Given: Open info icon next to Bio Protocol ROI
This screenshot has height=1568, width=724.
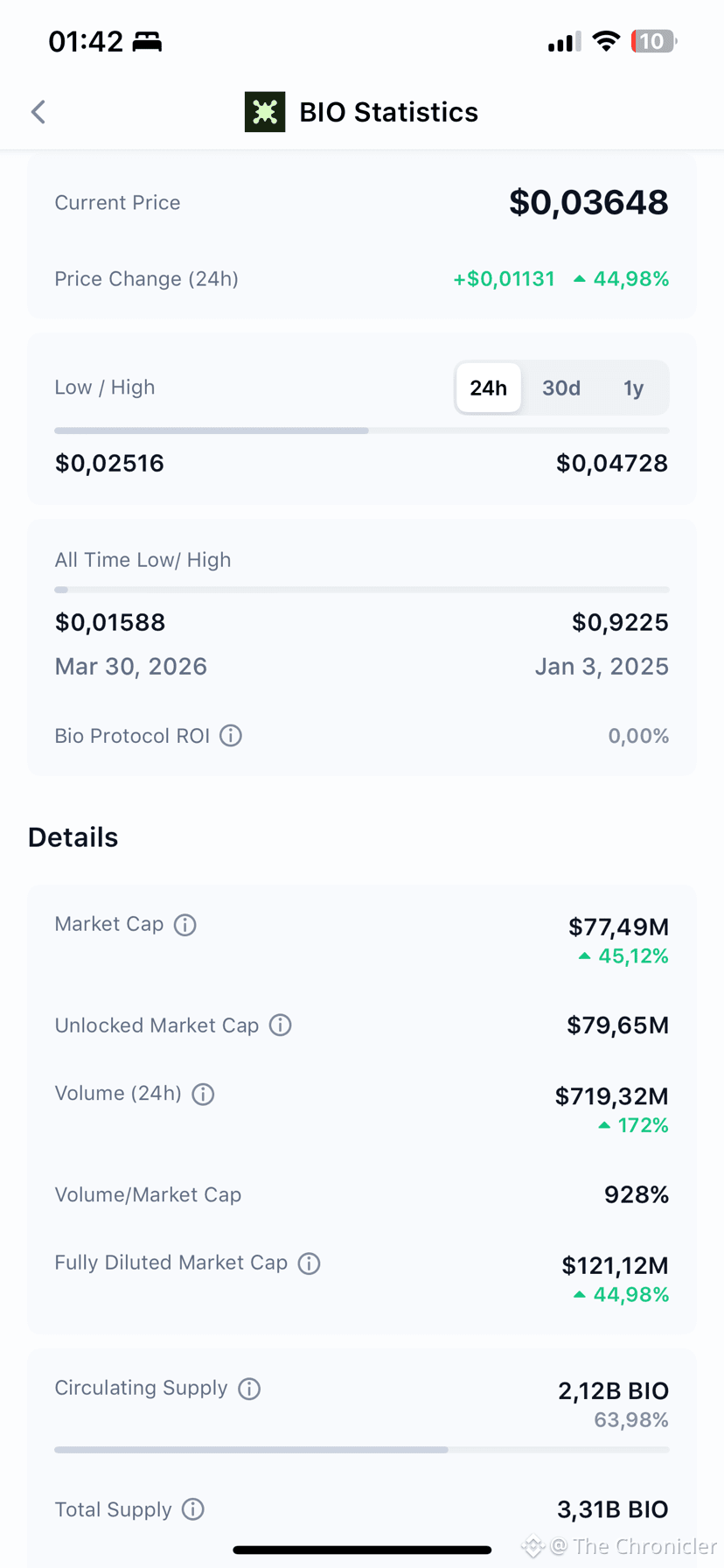Looking at the screenshot, I should pos(231,736).
